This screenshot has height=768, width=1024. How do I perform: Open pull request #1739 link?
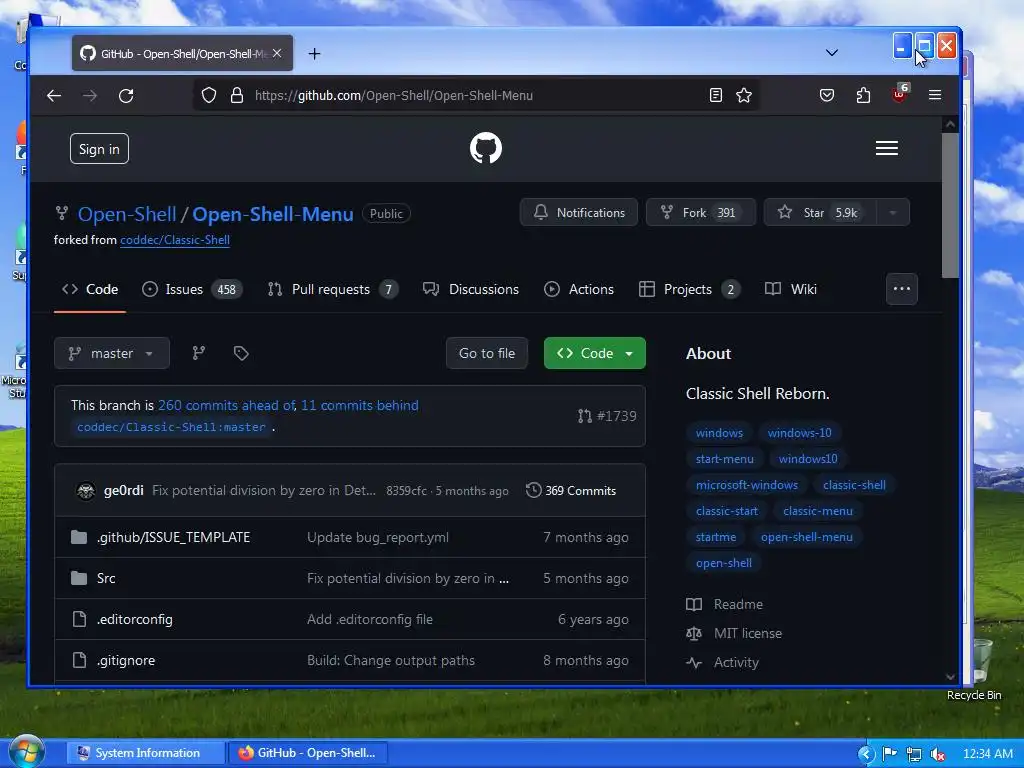[x=607, y=416]
